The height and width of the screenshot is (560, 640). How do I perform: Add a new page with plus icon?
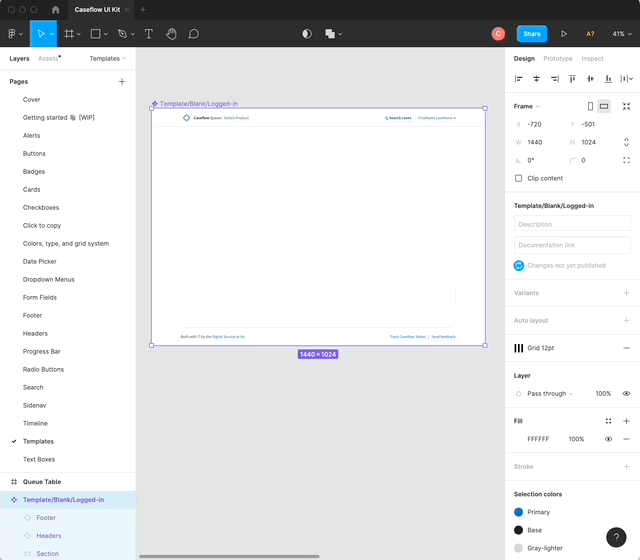pos(122,81)
